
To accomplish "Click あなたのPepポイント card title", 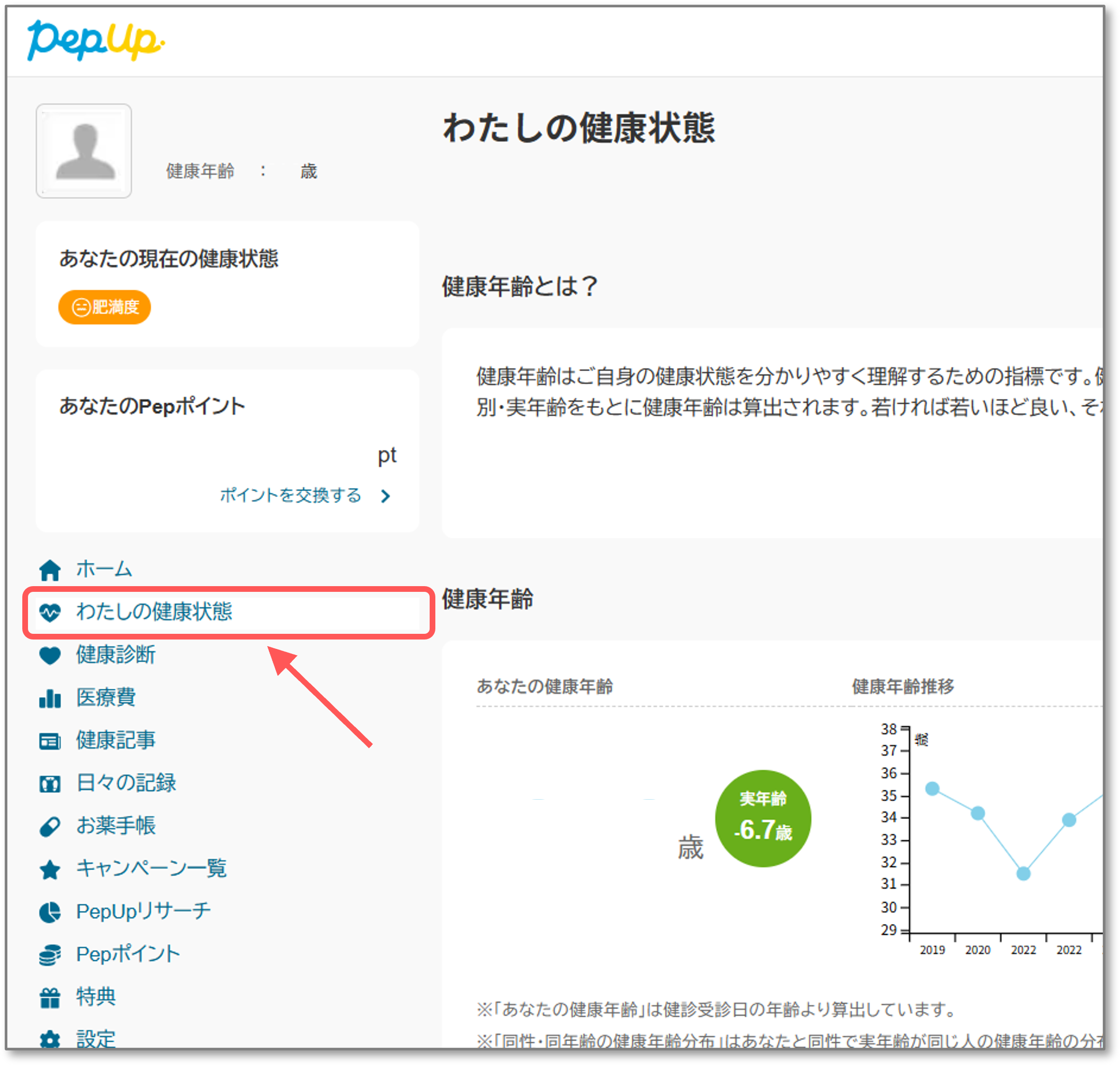I will click(x=152, y=406).
